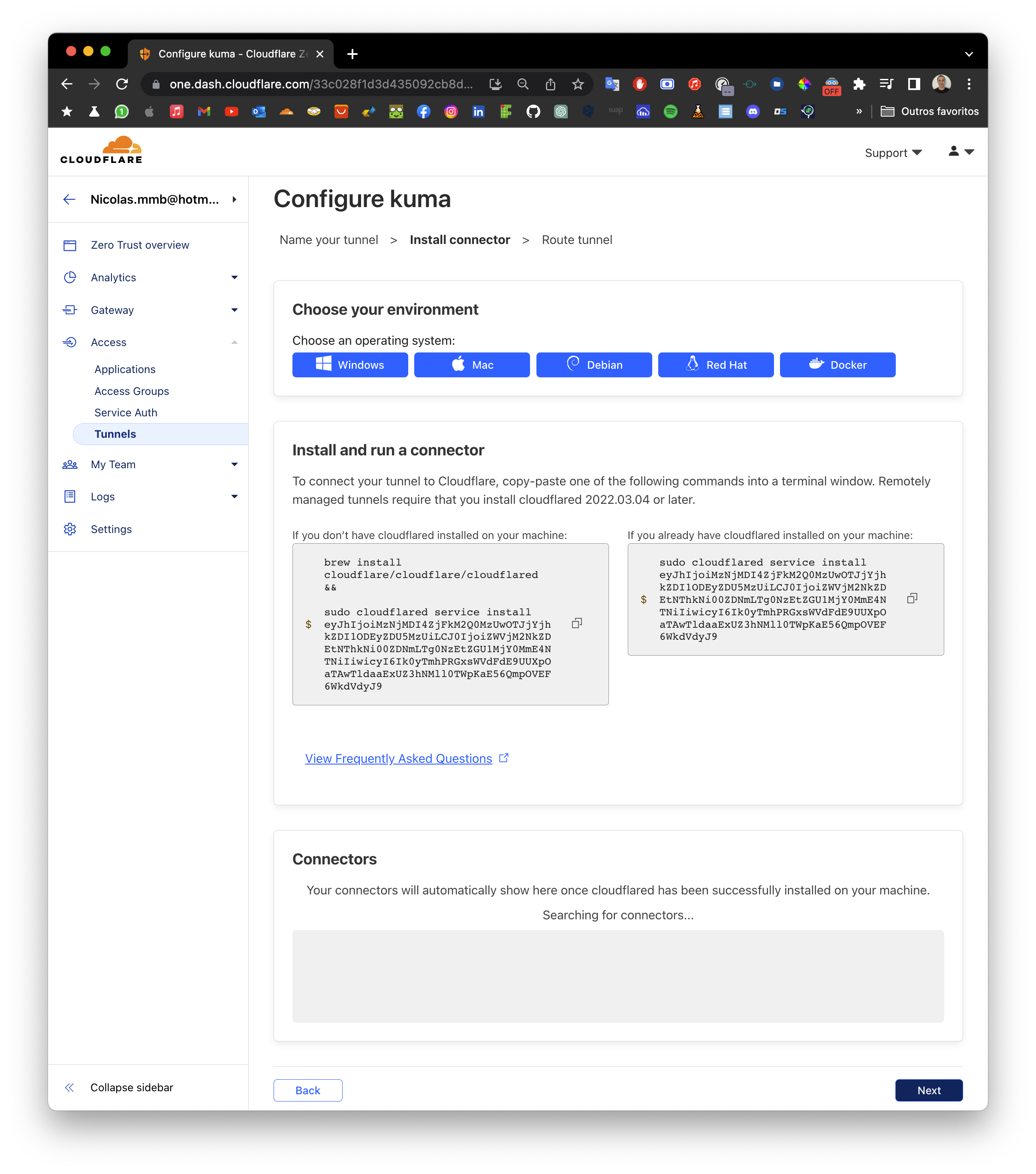The image size is (1036, 1174).
Task: Bookmark this page with star icon
Action: coord(578,84)
